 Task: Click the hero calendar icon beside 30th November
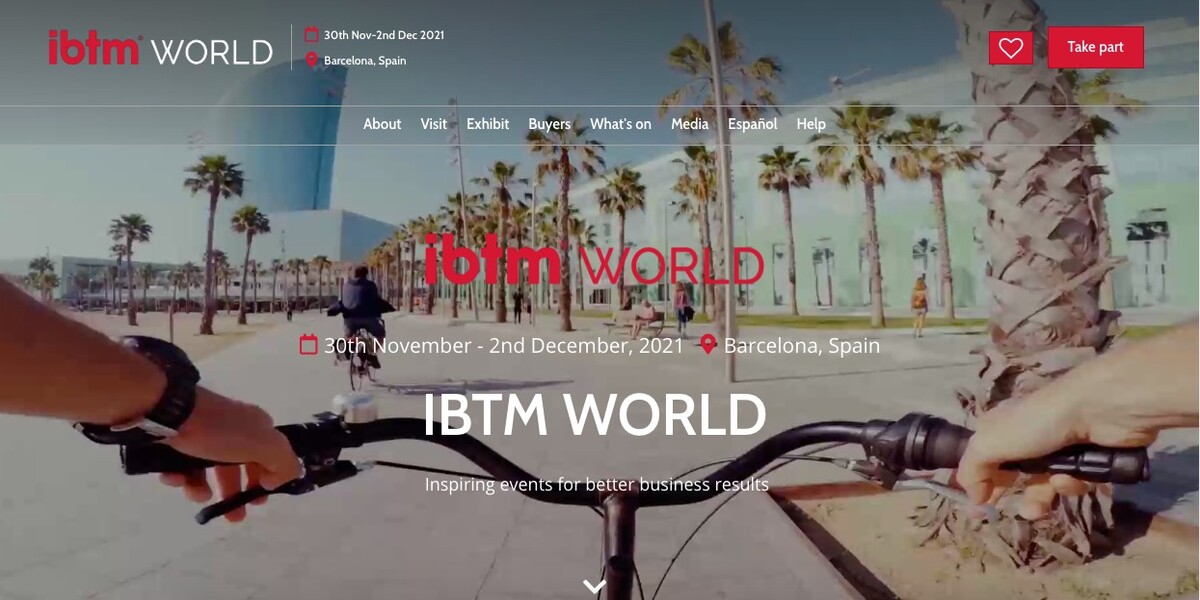coord(309,345)
